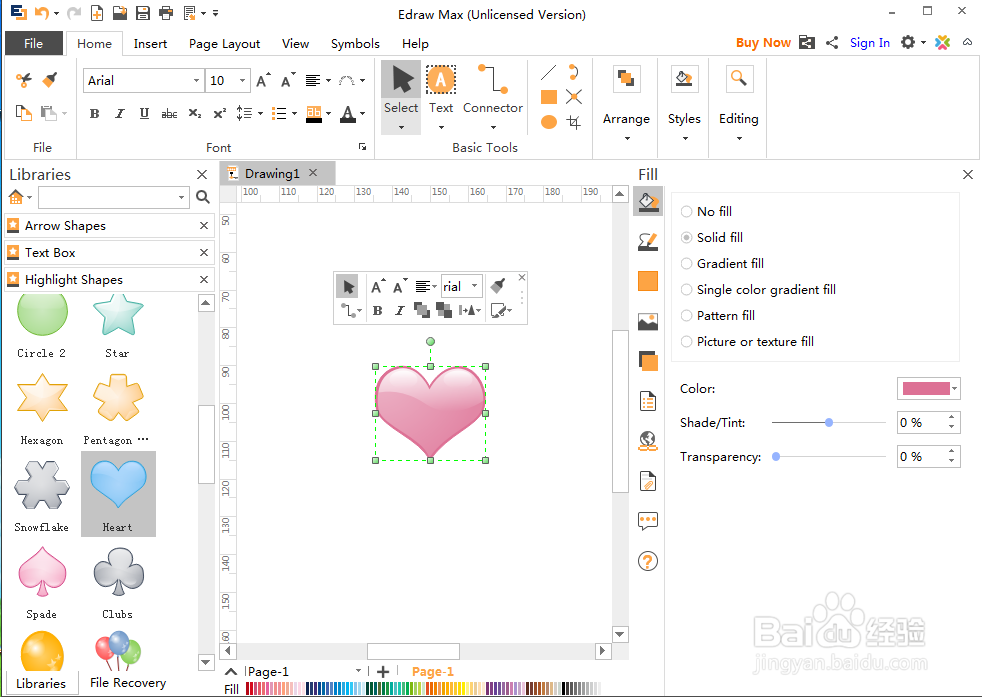Image resolution: width=982 pixels, height=697 pixels.
Task: Switch to the Symbols ribbon tab
Action: (355, 44)
